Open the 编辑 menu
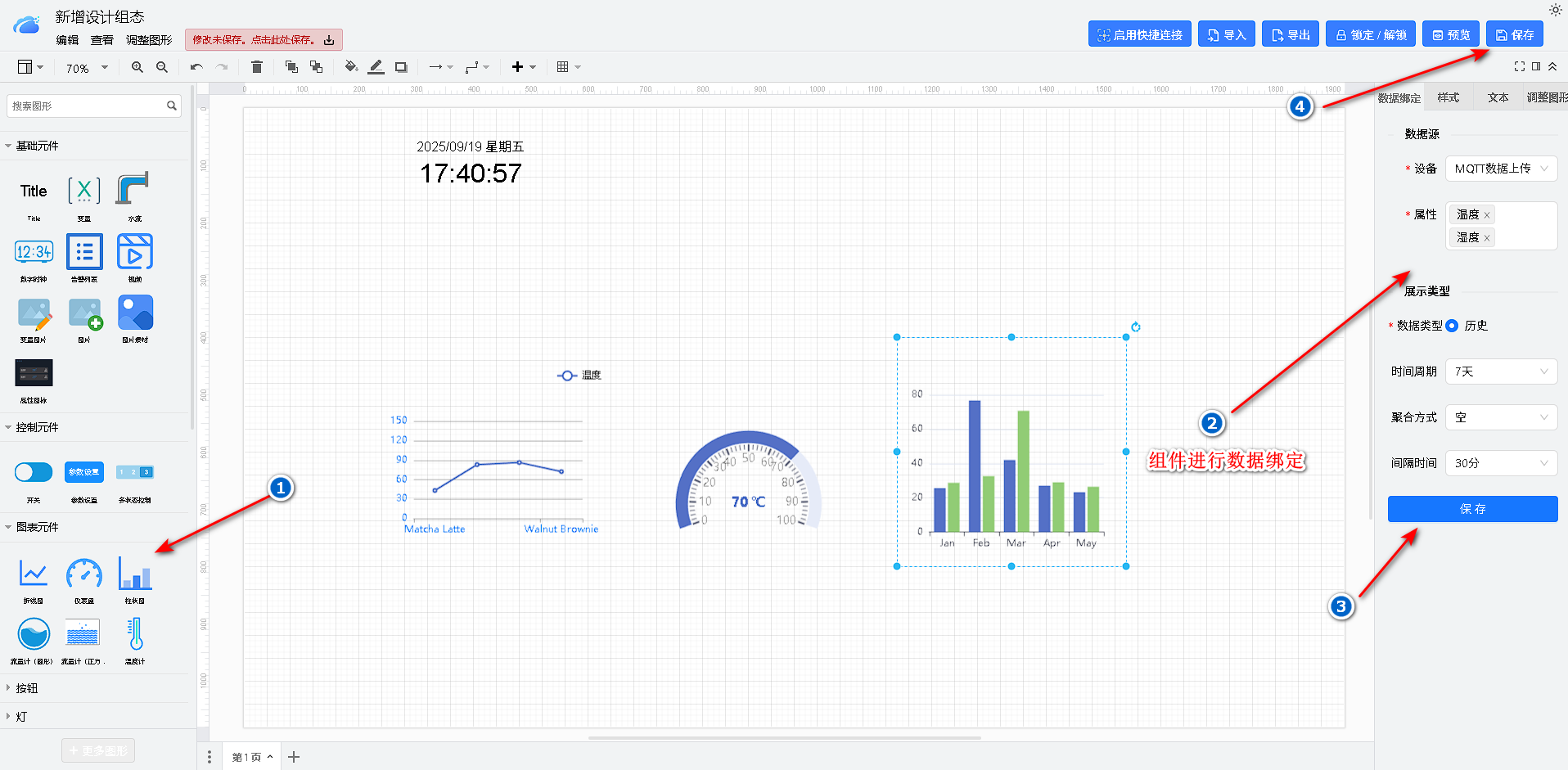Image resolution: width=1568 pixels, height=770 pixels. (x=67, y=40)
